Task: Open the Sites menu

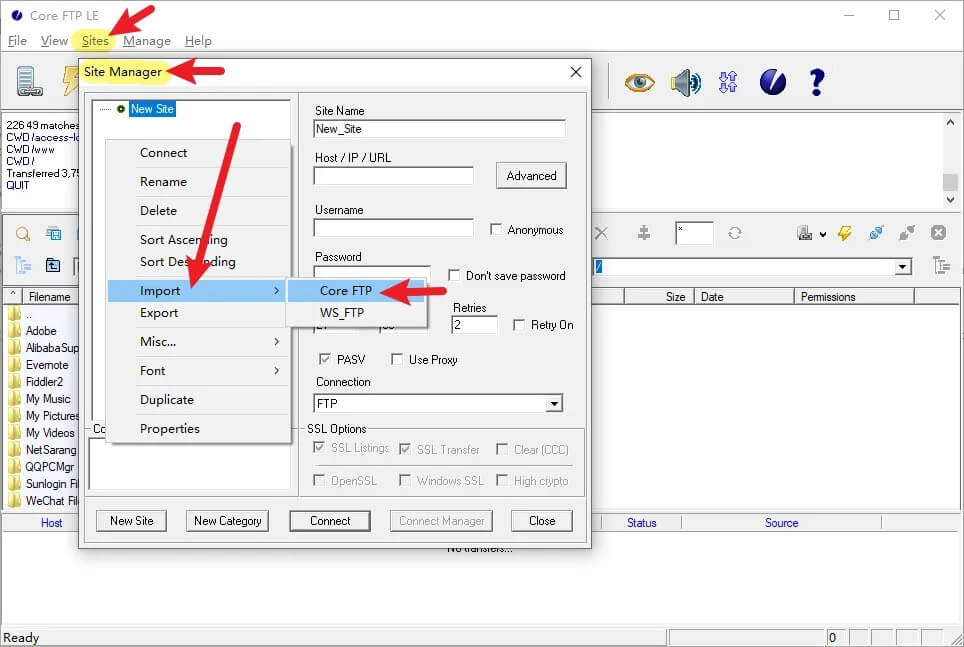Action: [95, 41]
